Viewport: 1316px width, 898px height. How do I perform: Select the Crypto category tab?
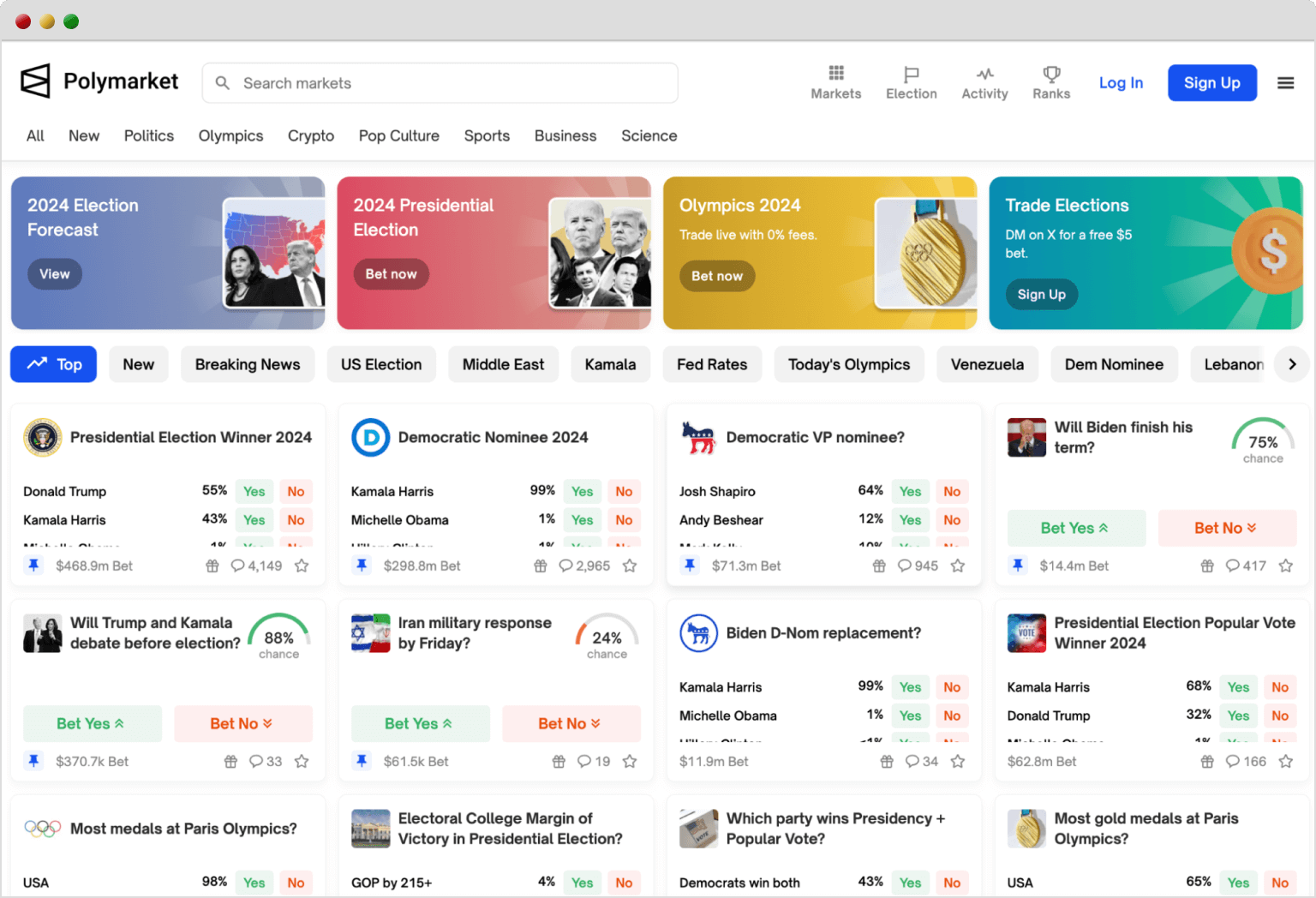[x=311, y=135]
